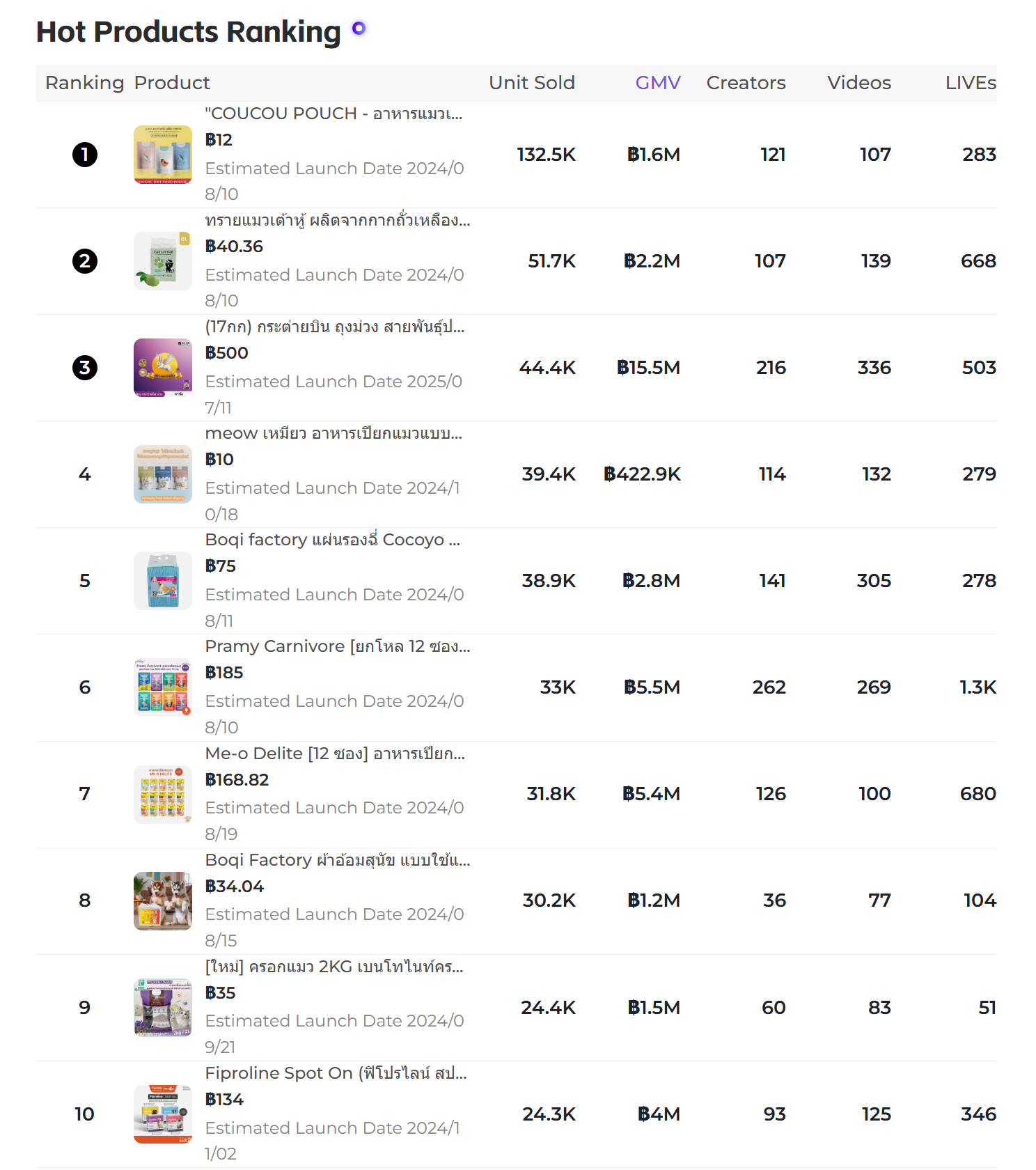Open the COUCOU POUCH product thumbnail

[x=163, y=155]
